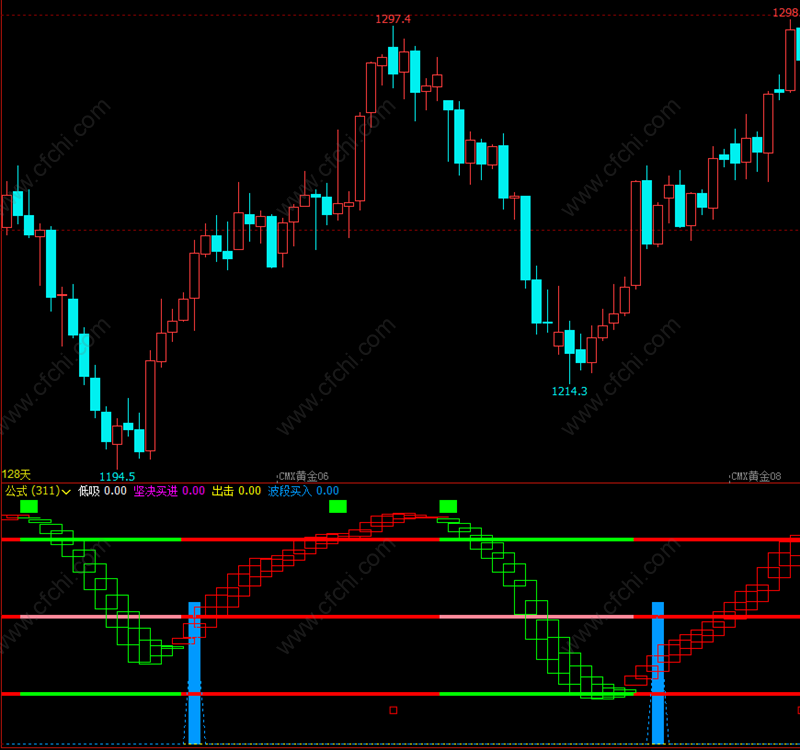Click the second blue 波段买入 signal bar
Image resolution: width=800 pixels, height=750 pixels.
click(x=658, y=673)
